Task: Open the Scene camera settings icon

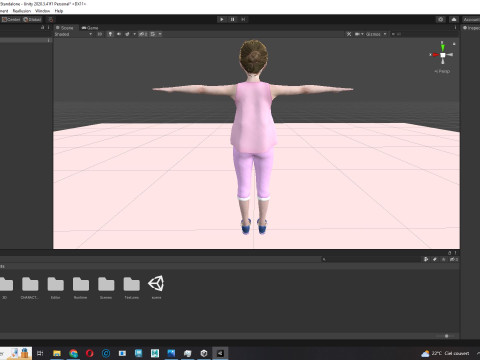Action: tap(357, 34)
